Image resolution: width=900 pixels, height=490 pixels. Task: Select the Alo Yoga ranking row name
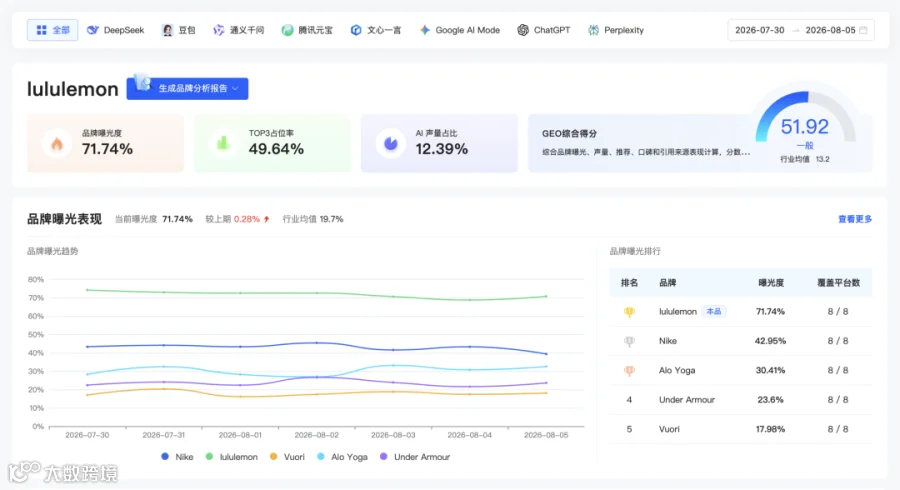coord(677,371)
